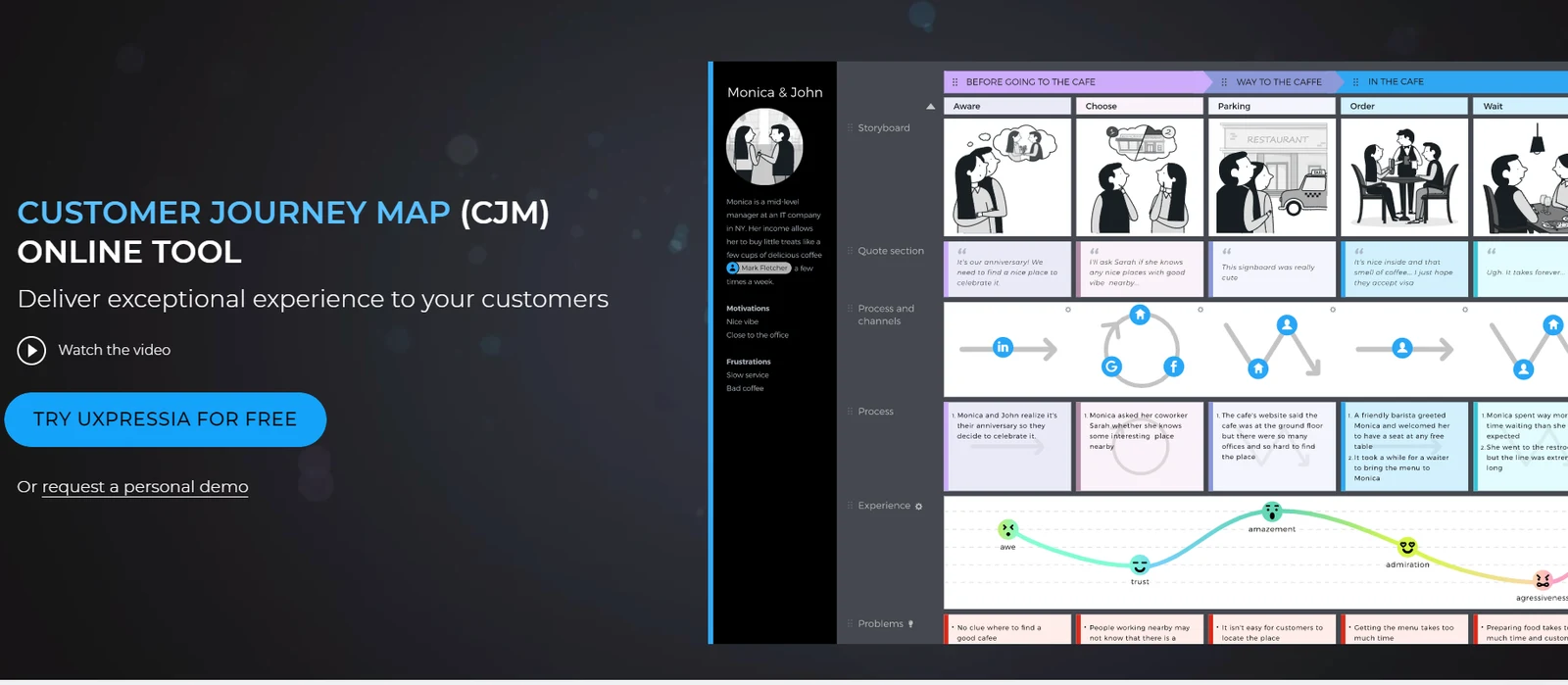1568x685 pixels.
Task: Click the quote mark icon in the anniversary quote card
Action: [x=961, y=251]
